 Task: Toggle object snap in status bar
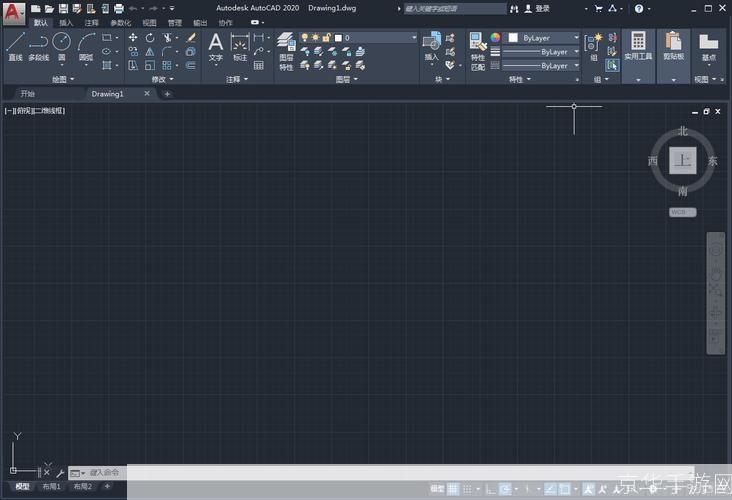[x=564, y=489]
